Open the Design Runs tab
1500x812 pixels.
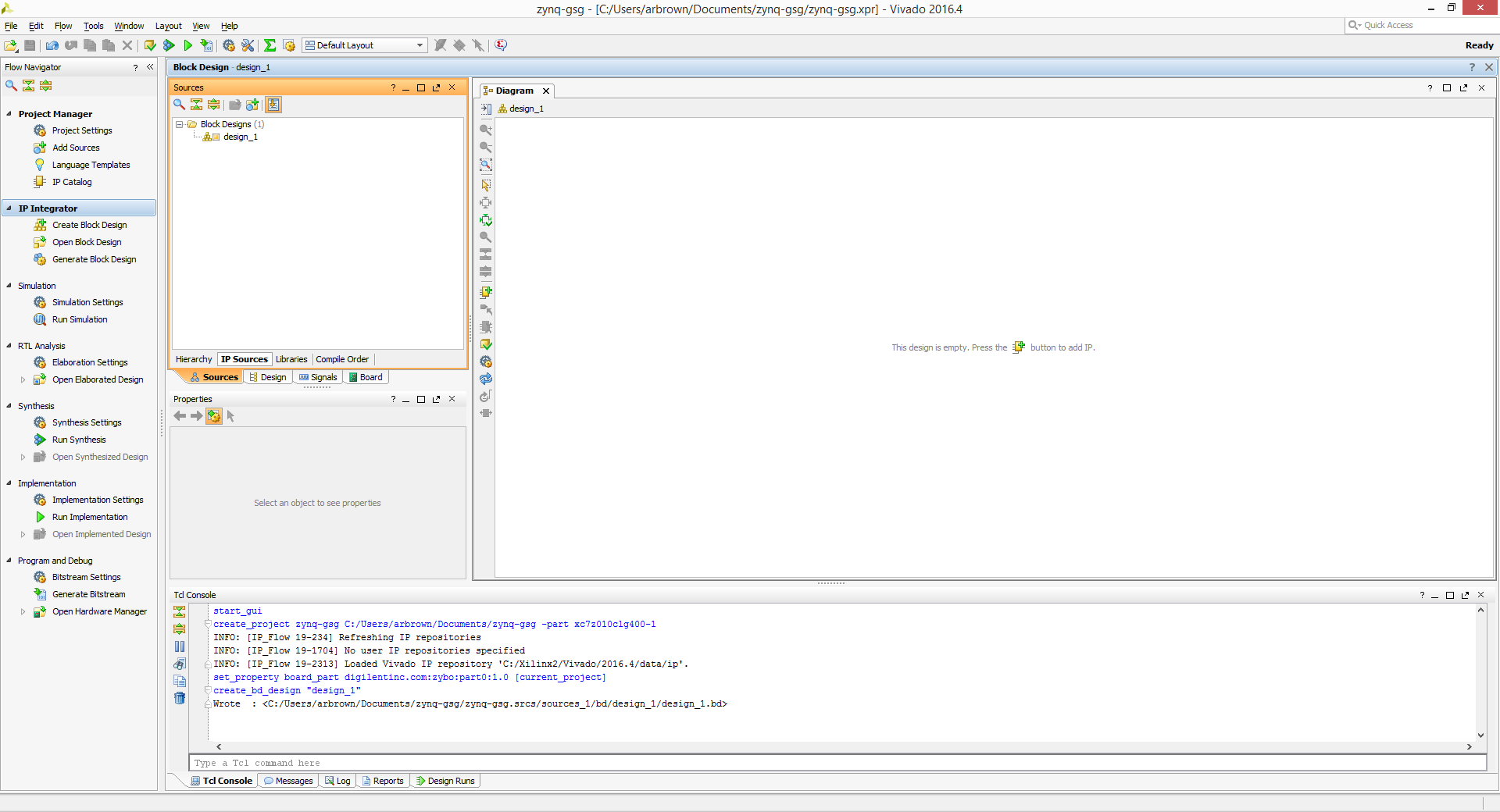pyautogui.click(x=445, y=781)
